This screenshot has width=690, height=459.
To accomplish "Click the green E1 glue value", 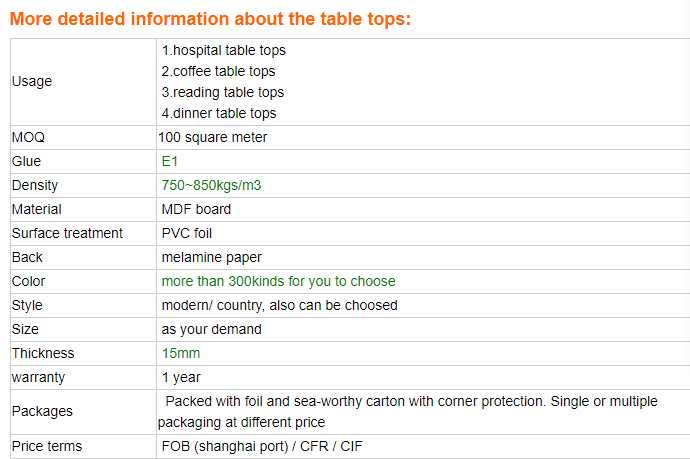I will tap(170, 161).
